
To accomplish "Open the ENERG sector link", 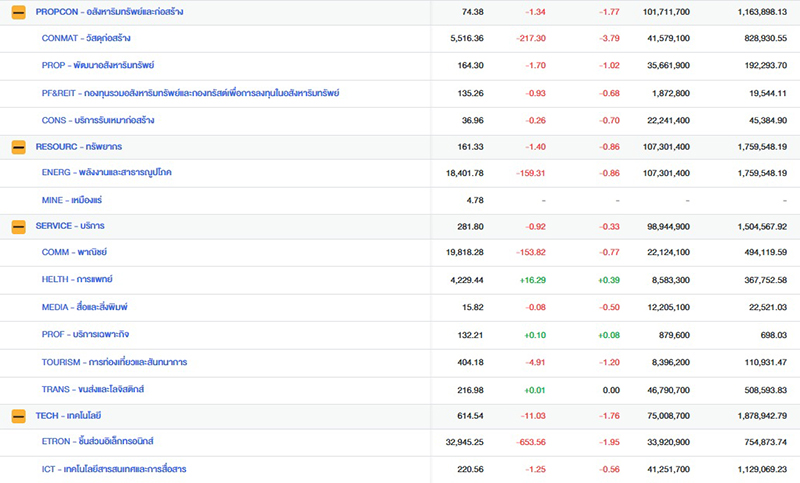I will [x=107, y=173].
